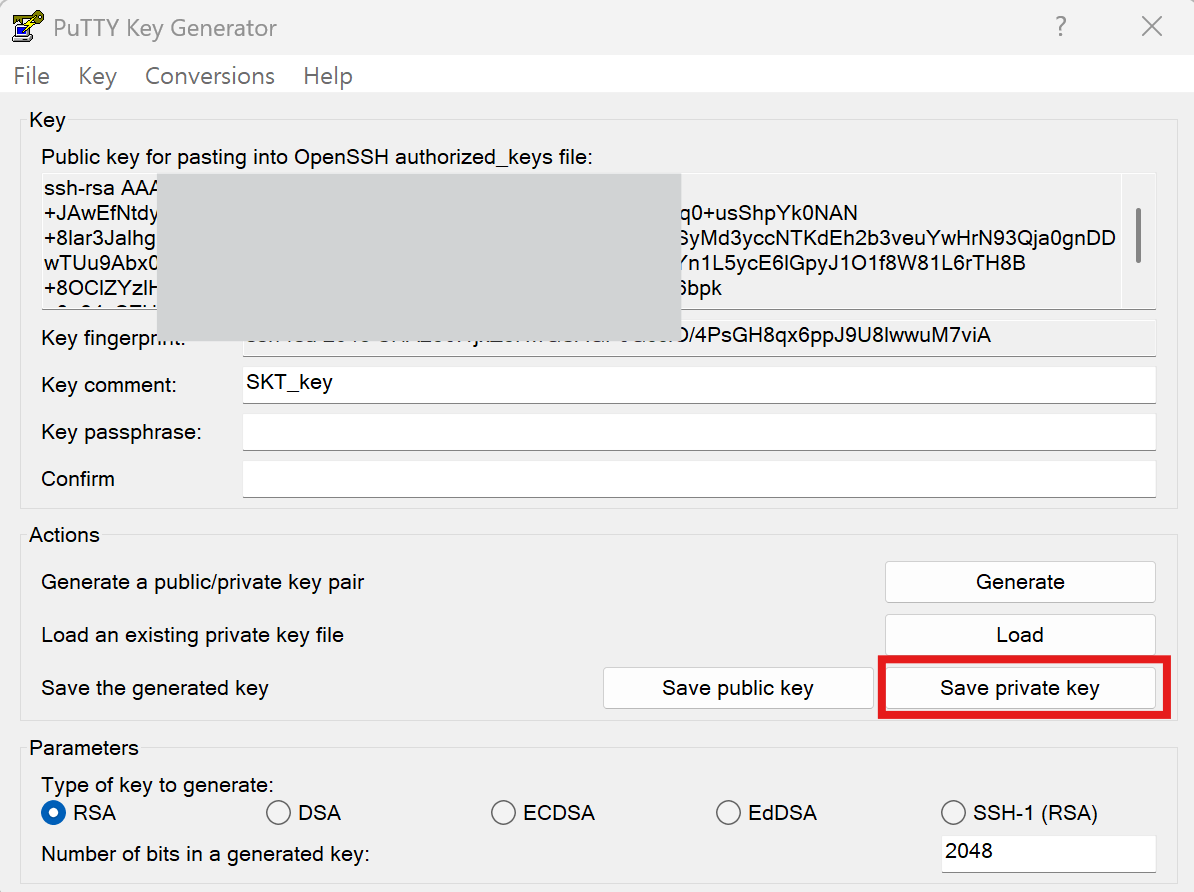Select the RSA key type
Screen dimensions: 1194x892
click(x=78, y=813)
